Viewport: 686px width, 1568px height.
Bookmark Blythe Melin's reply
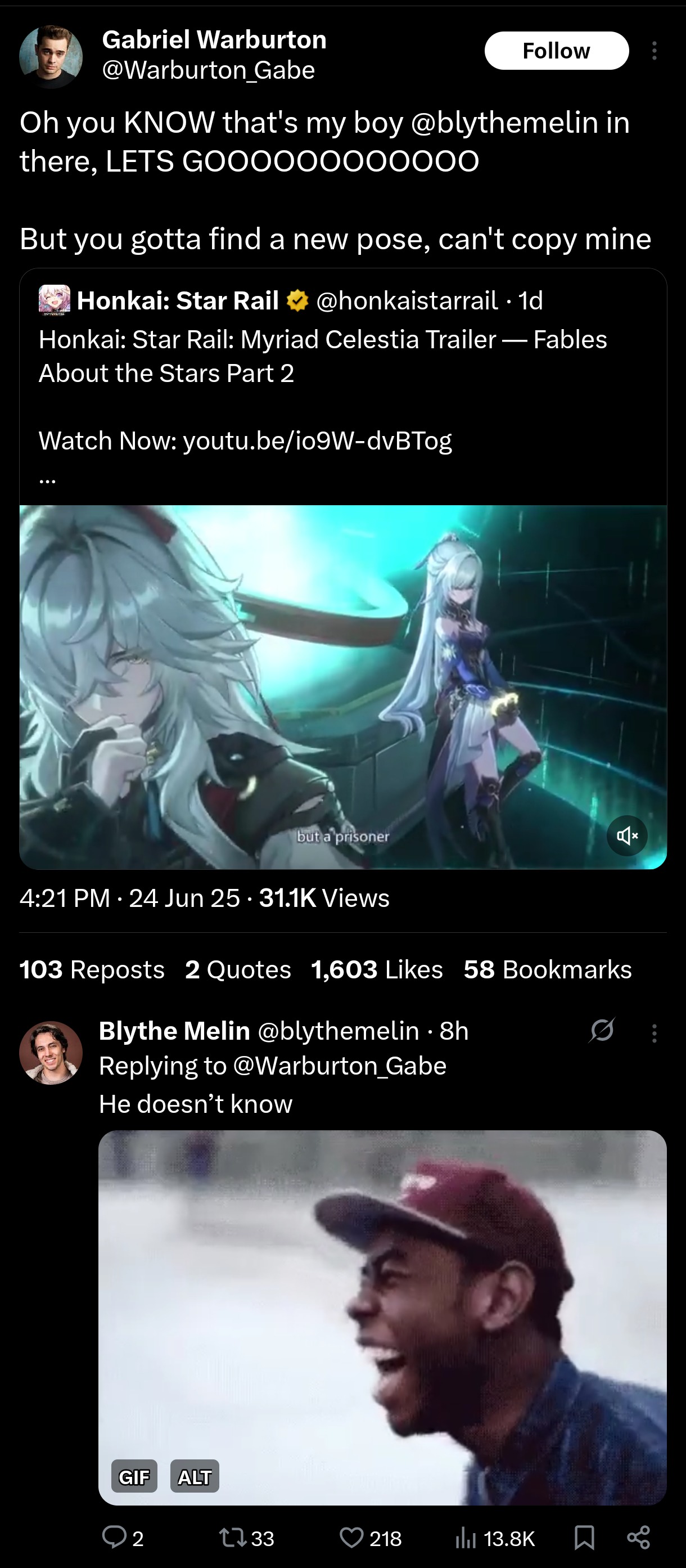click(x=584, y=1538)
